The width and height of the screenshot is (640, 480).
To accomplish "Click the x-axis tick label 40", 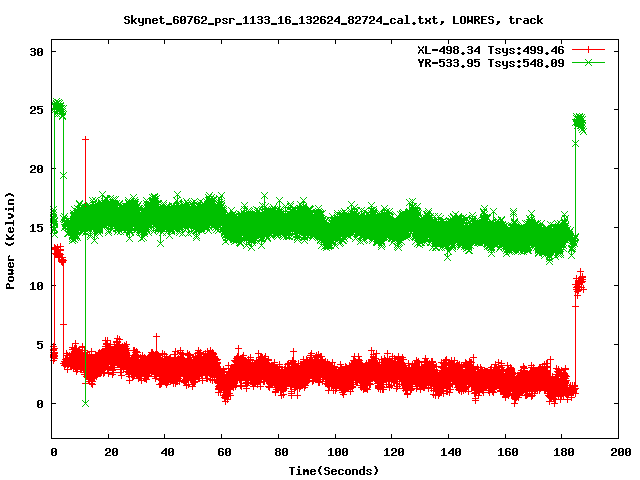I will (x=167, y=452).
